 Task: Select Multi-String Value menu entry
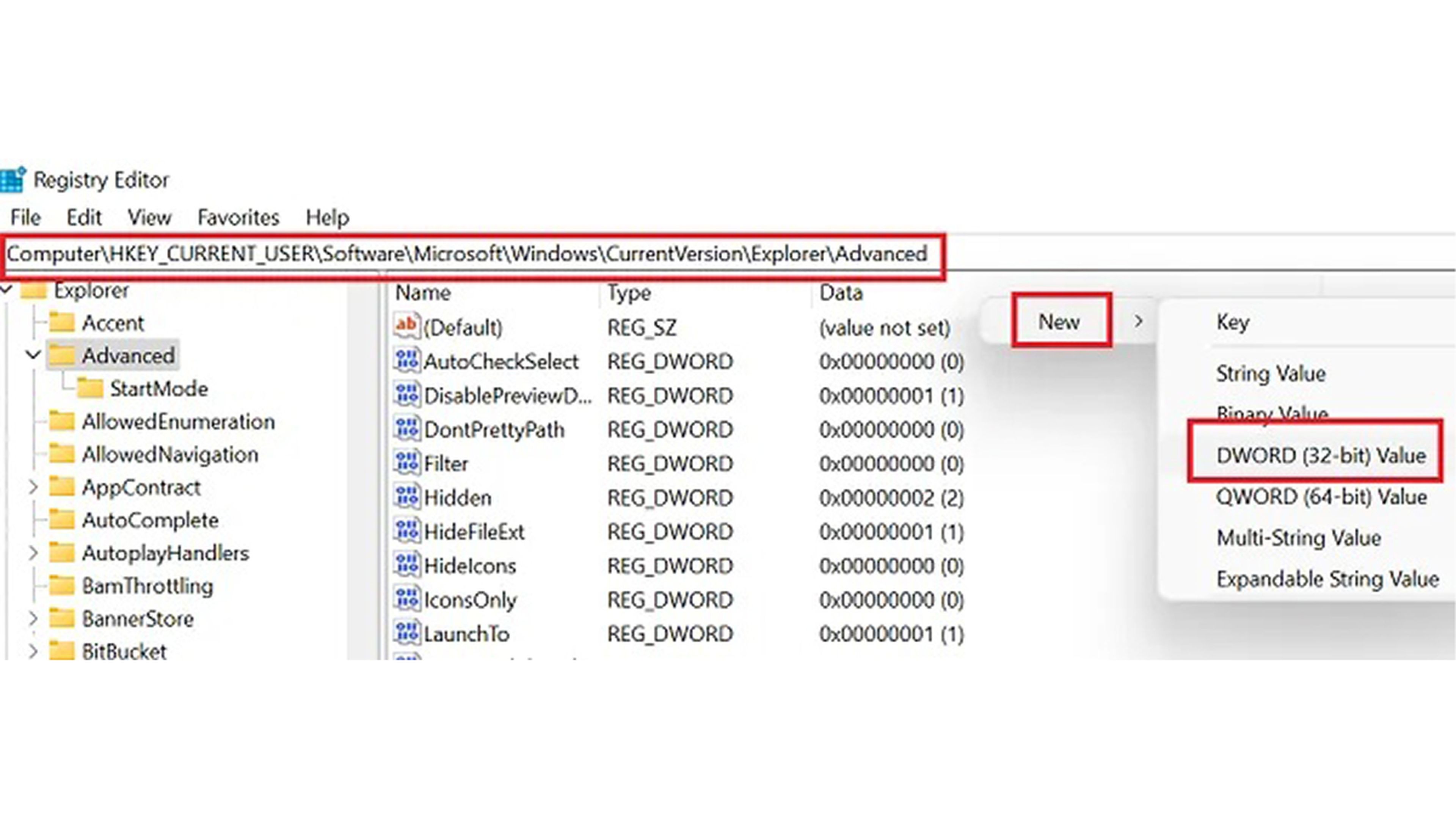coord(1298,538)
